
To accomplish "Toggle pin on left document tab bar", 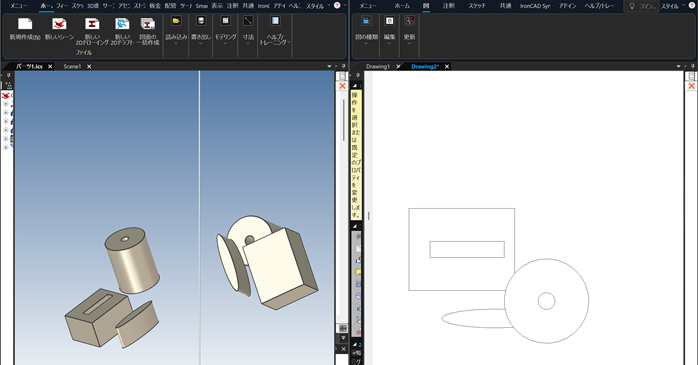I will (344, 66).
